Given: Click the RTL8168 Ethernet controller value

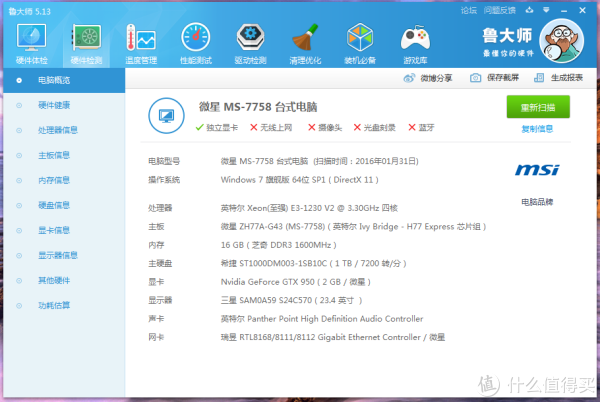Looking at the screenshot, I should [x=333, y=337].
